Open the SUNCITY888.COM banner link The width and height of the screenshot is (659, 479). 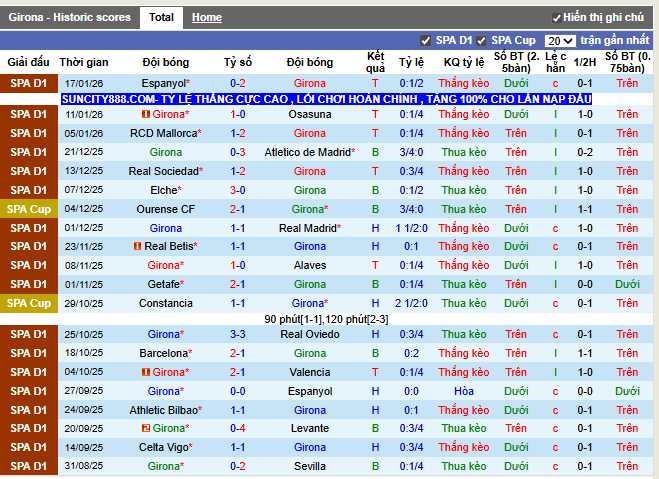coord(326,100)
